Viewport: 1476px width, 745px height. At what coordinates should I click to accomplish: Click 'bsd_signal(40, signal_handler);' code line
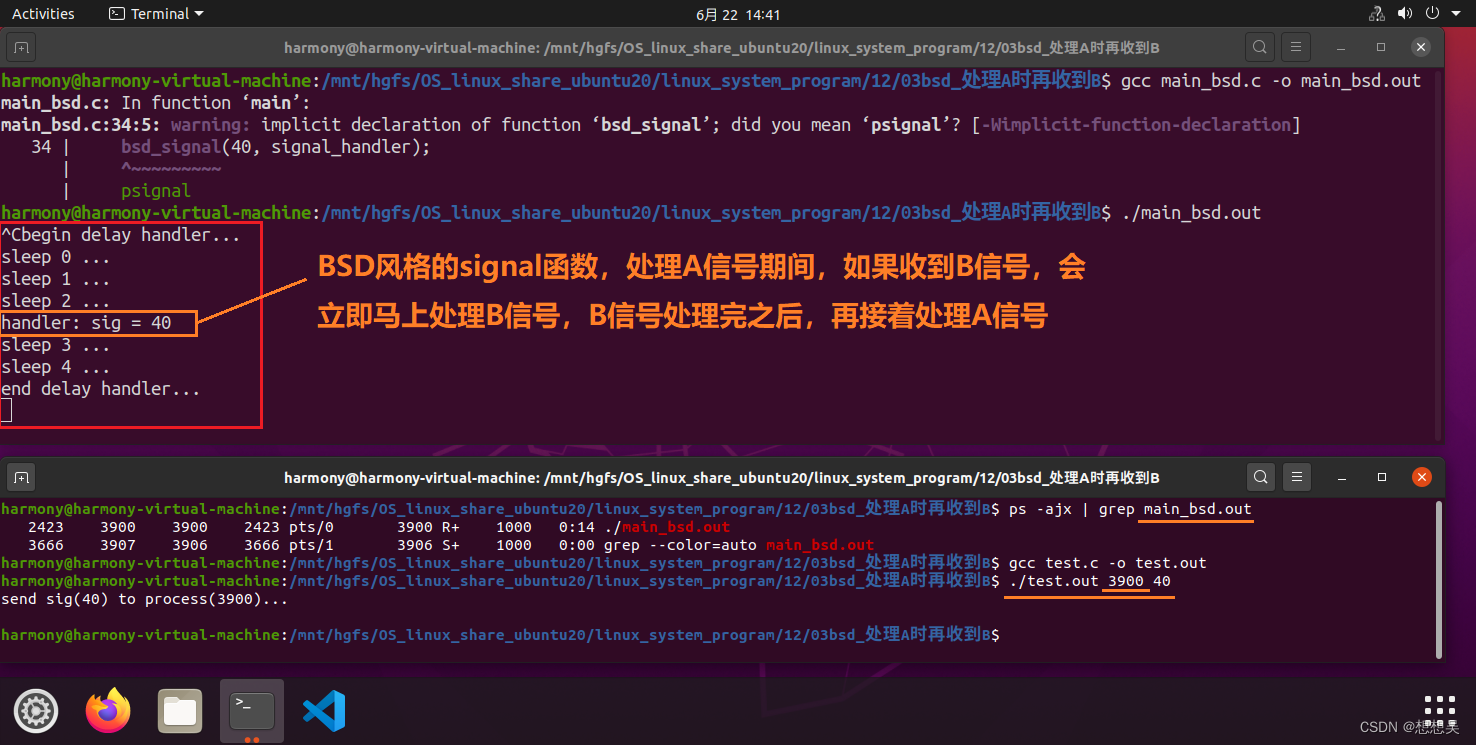[275, 147]
